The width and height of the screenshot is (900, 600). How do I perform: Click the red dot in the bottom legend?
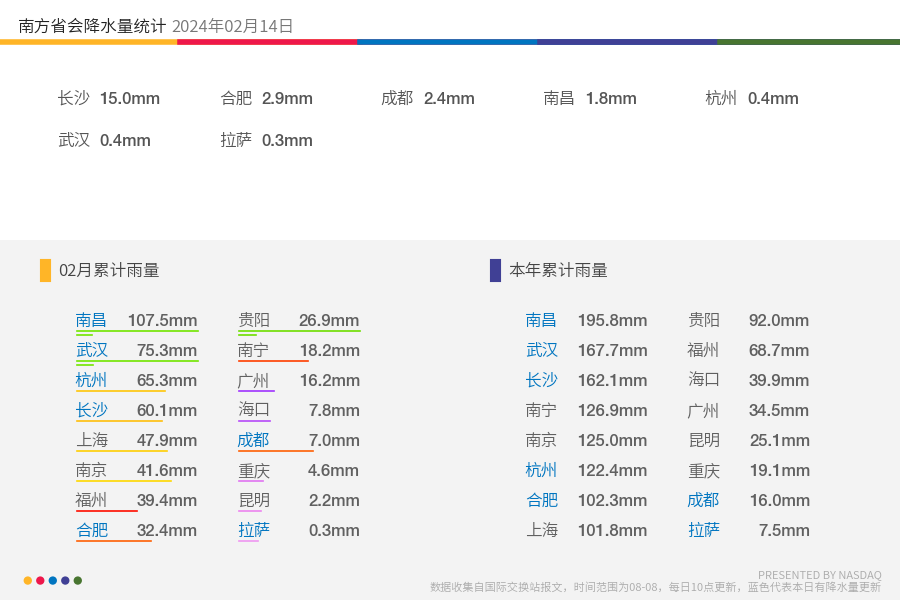pyautogui.click(x=40, y=580)
